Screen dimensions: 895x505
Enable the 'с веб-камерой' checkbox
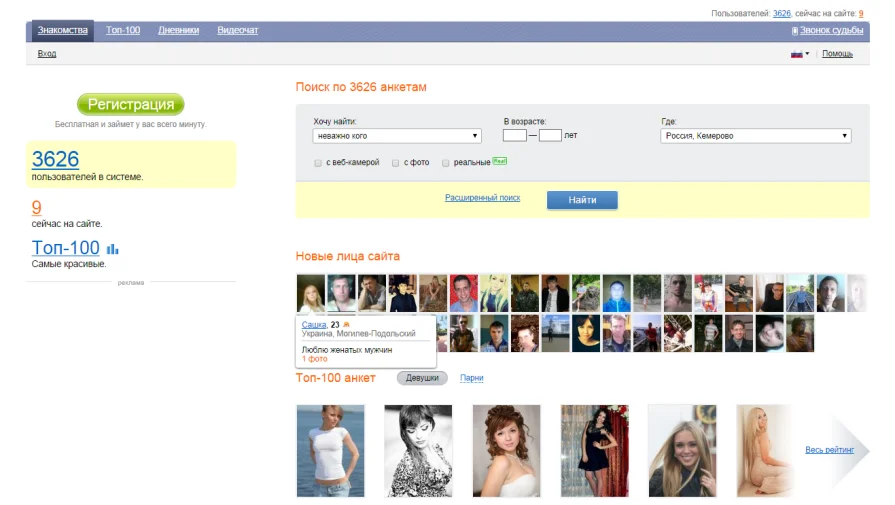tap(318, 163)
